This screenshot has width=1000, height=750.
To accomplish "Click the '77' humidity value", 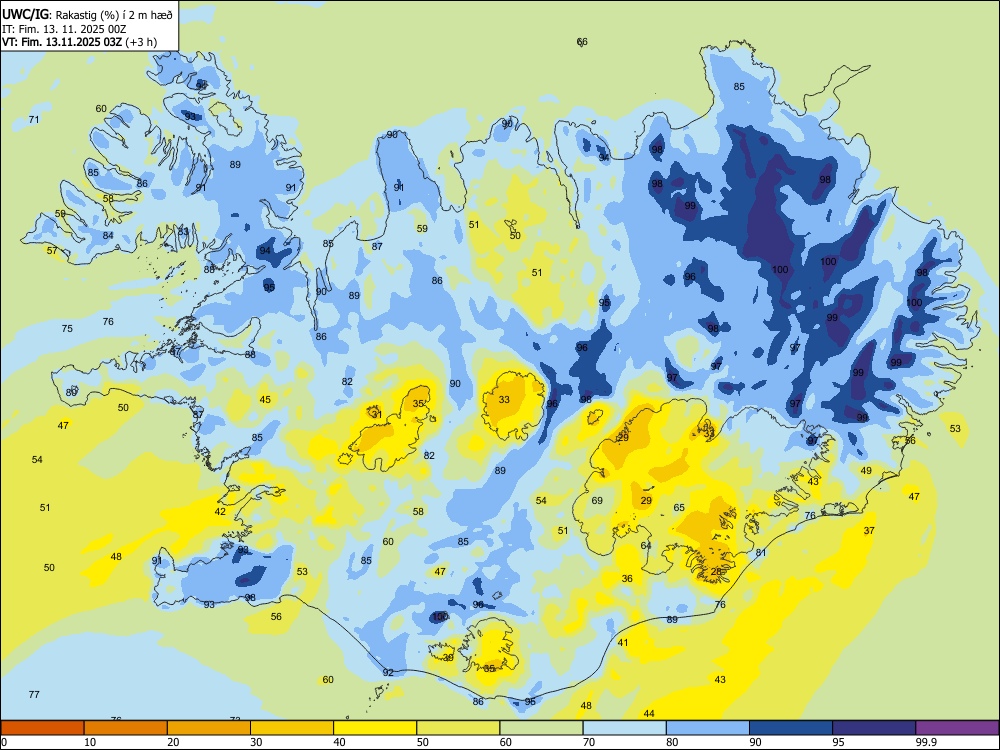I will tap(34, 694).
